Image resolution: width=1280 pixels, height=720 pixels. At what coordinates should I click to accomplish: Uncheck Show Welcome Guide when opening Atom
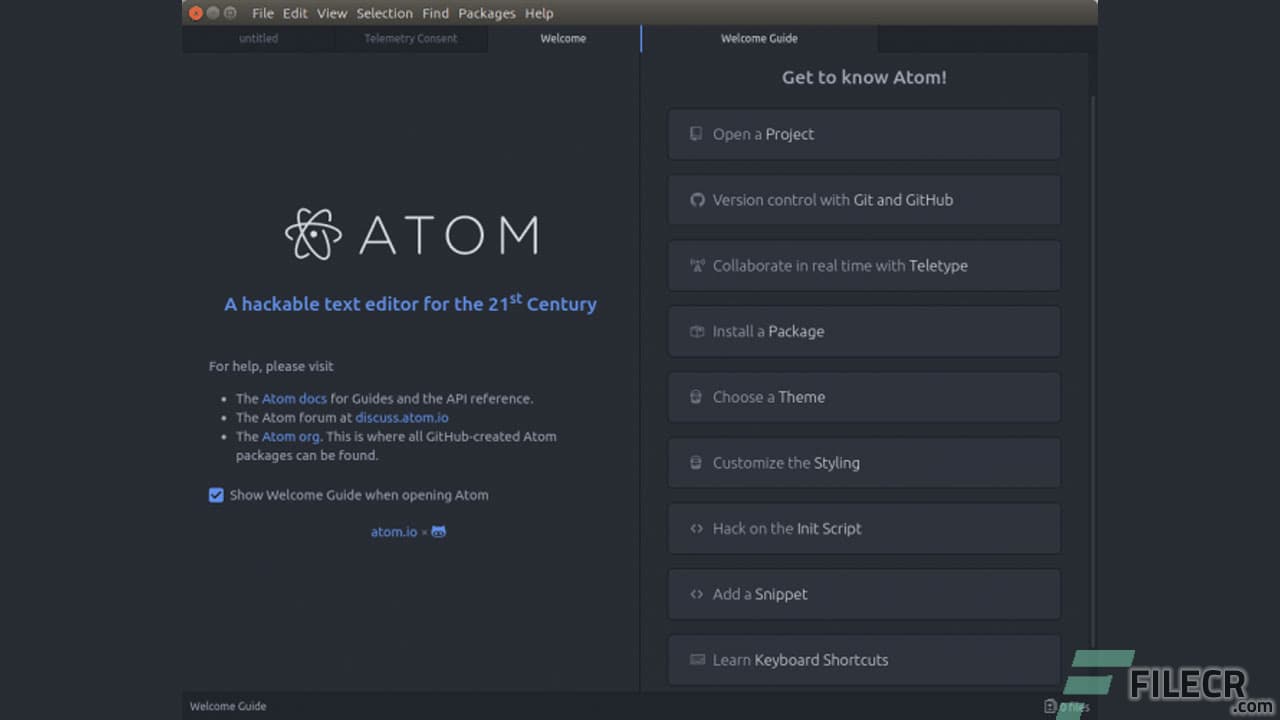[216, 494]
